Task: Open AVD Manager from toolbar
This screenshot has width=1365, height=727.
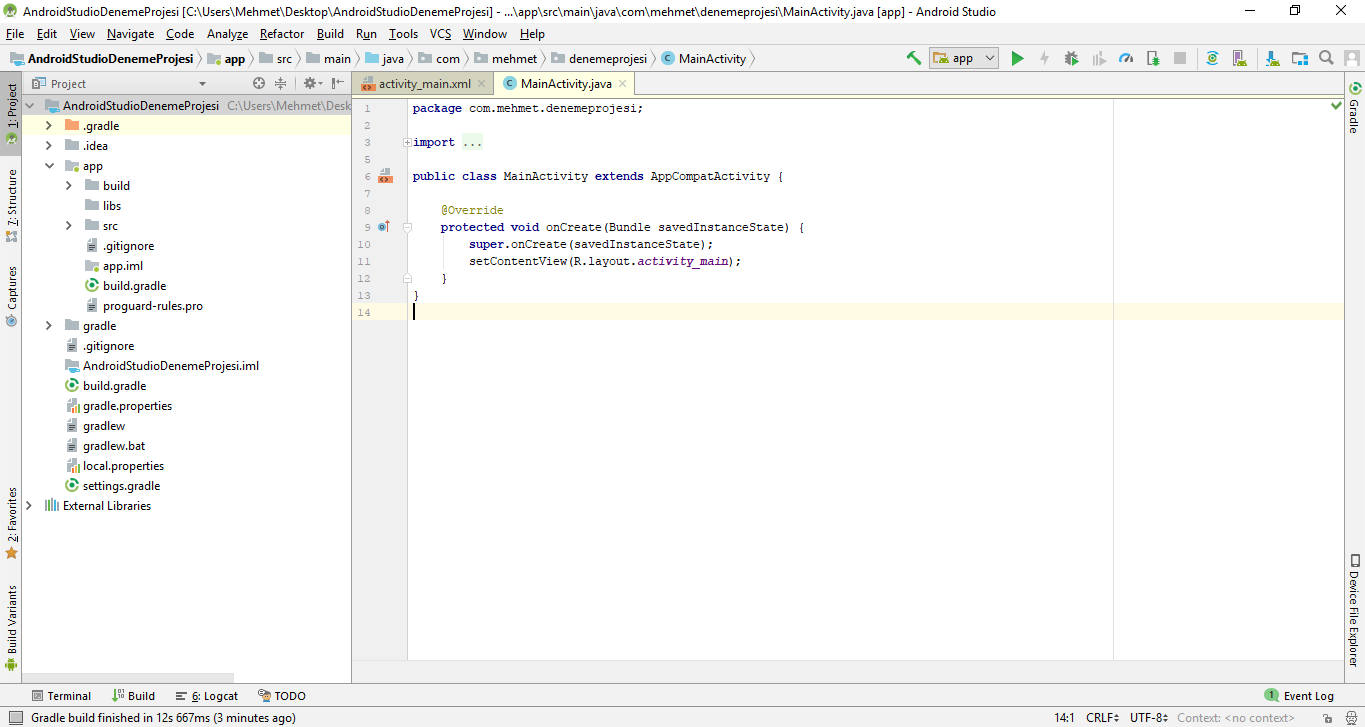Action: [x=1240, y=59]
